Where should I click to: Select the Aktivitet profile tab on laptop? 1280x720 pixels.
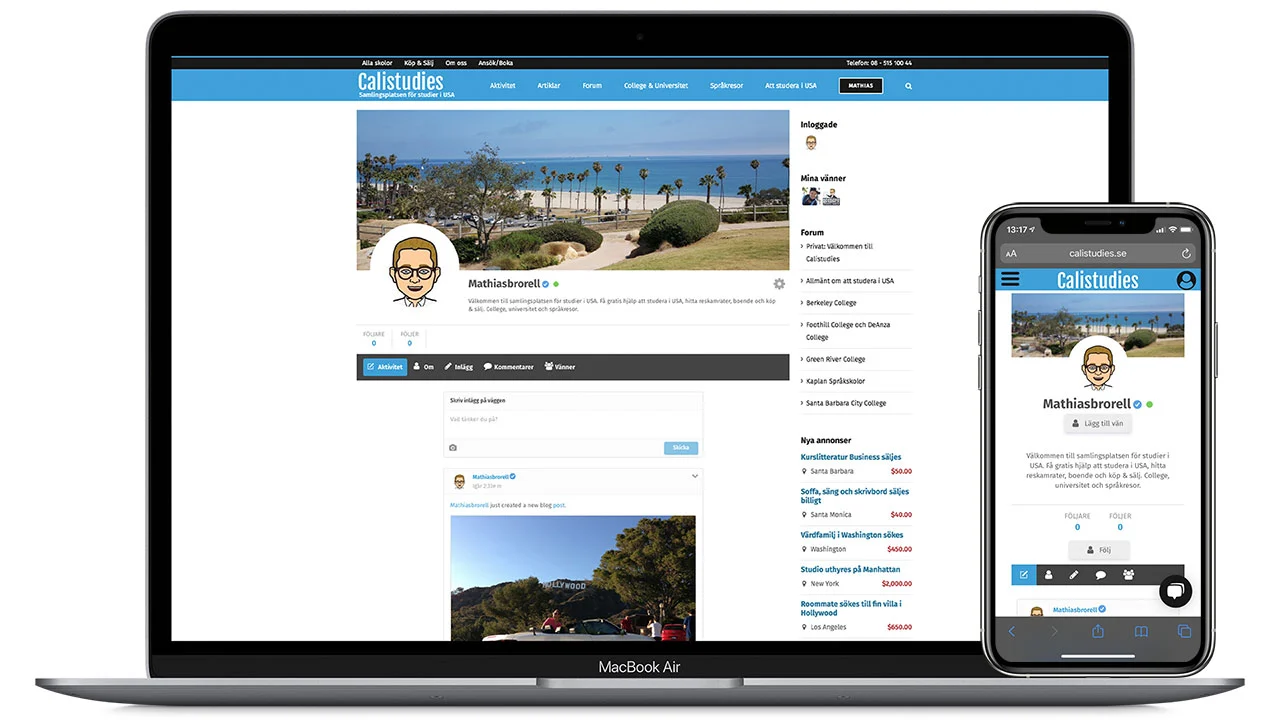click(385, 367)
